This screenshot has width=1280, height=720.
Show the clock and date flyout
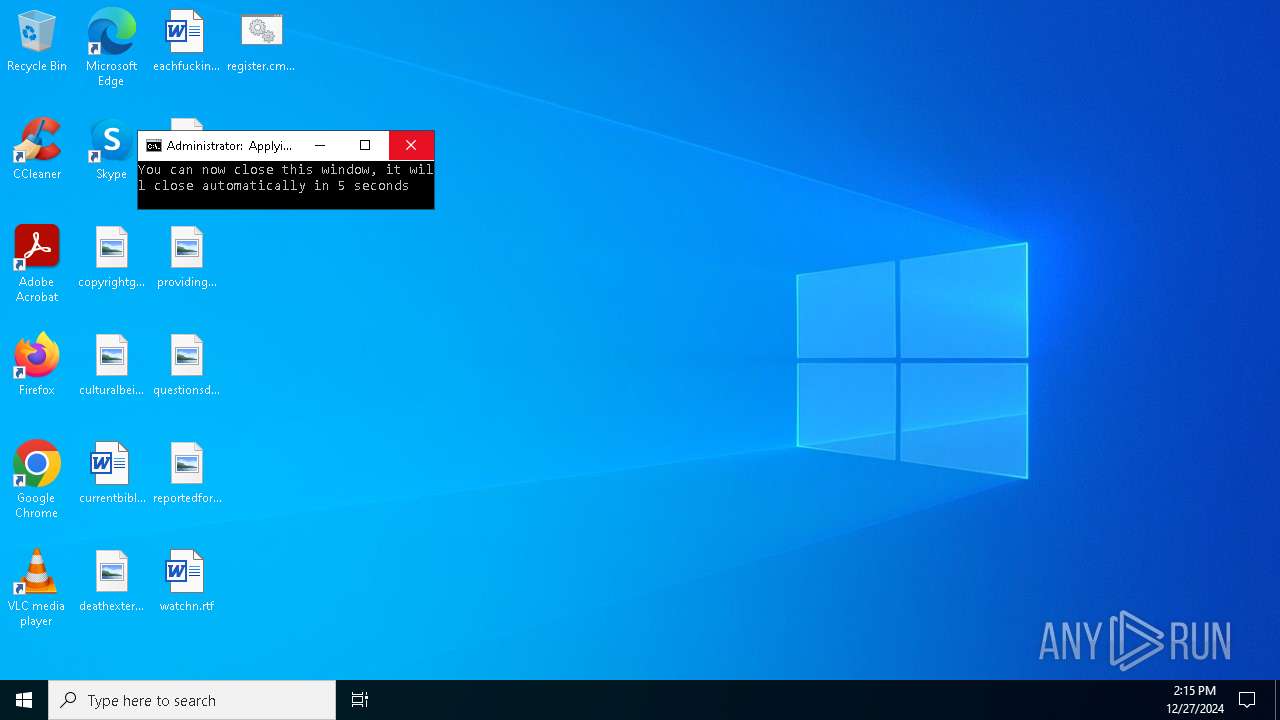coord(1195,700)
